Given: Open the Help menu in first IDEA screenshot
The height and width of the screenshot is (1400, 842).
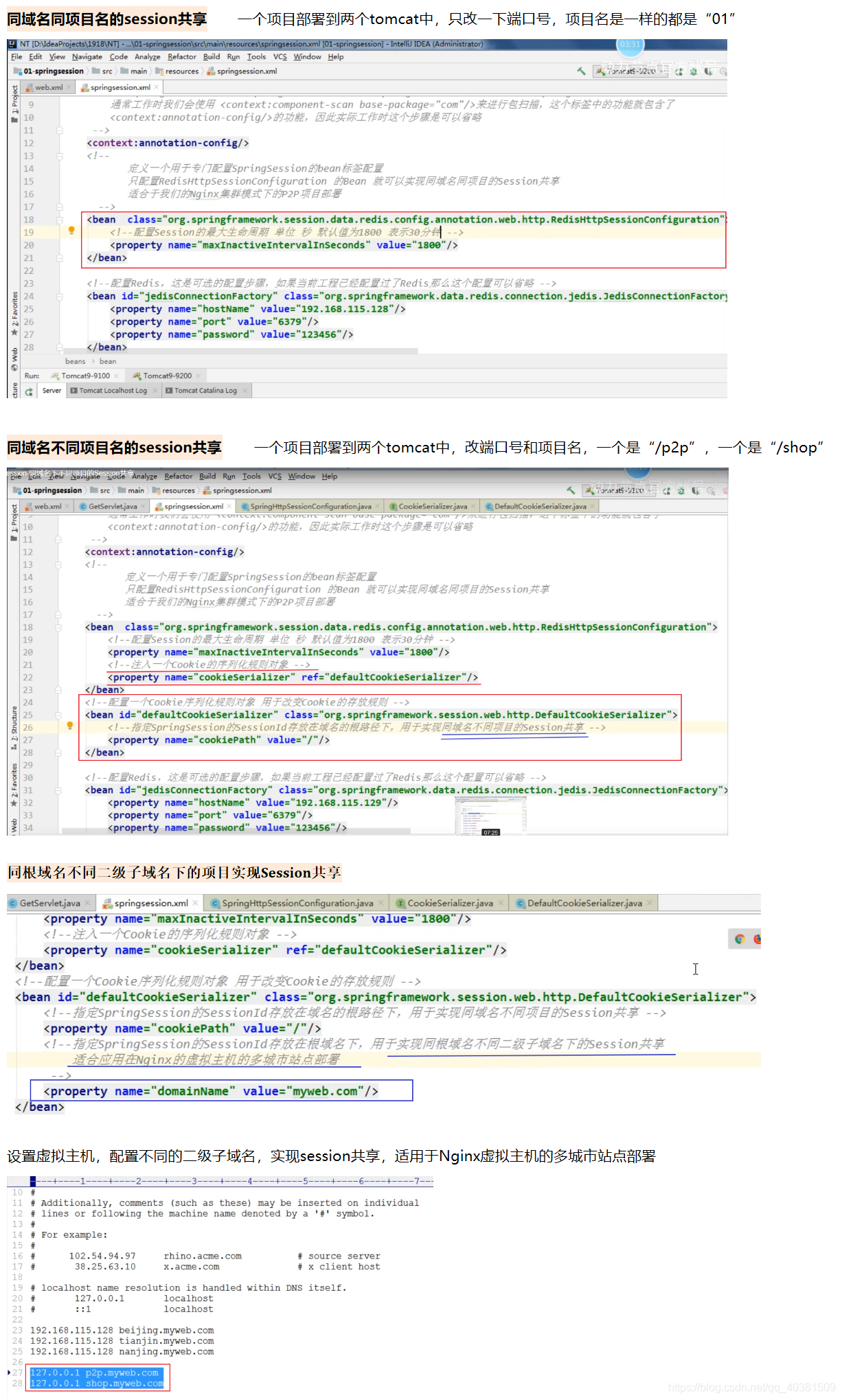Looking at the screenshot, I should (336, 57).
